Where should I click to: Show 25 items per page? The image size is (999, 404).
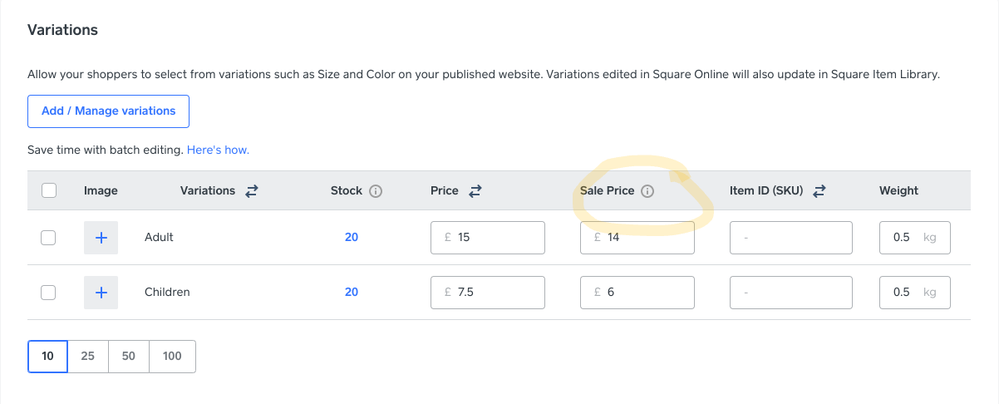[88, 356]
